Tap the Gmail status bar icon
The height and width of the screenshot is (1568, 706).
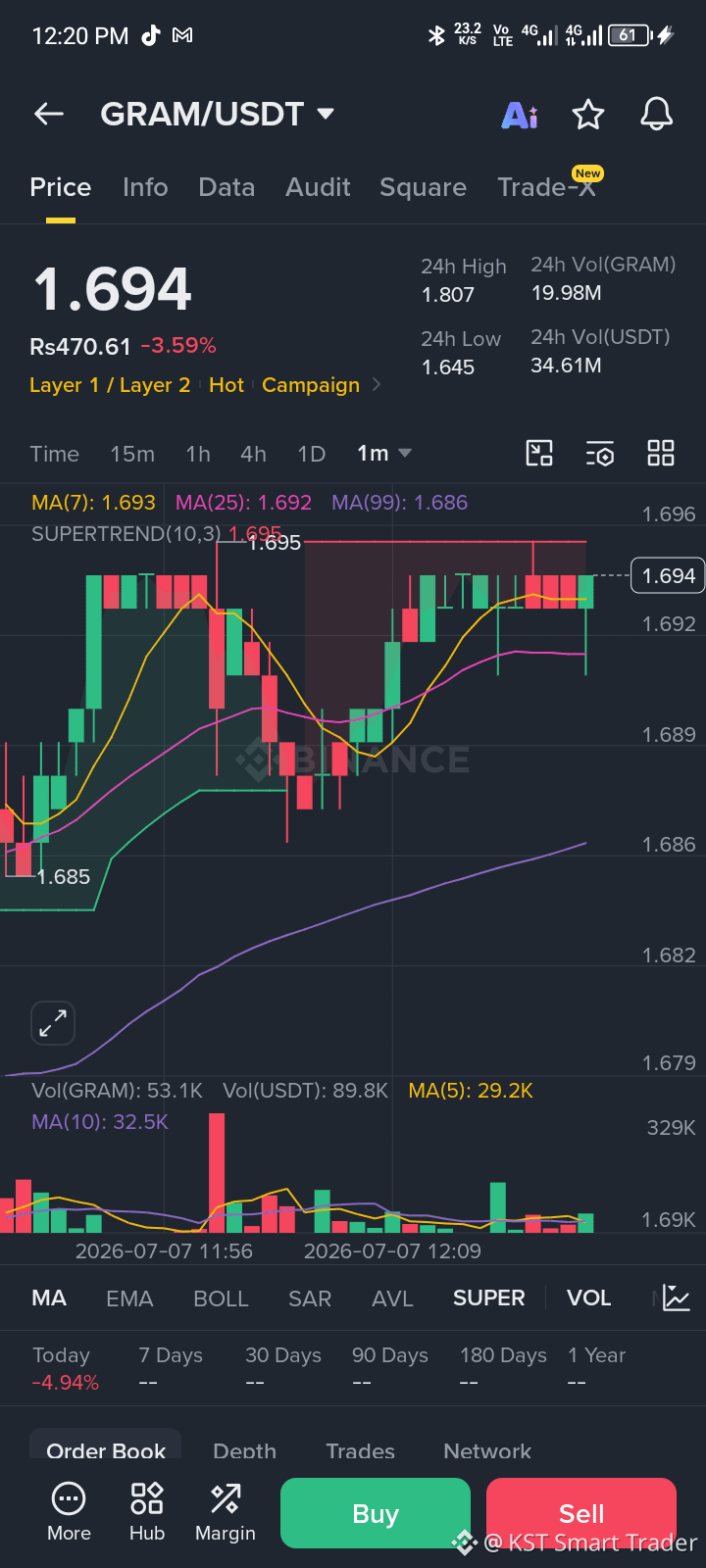coord(182,35)
